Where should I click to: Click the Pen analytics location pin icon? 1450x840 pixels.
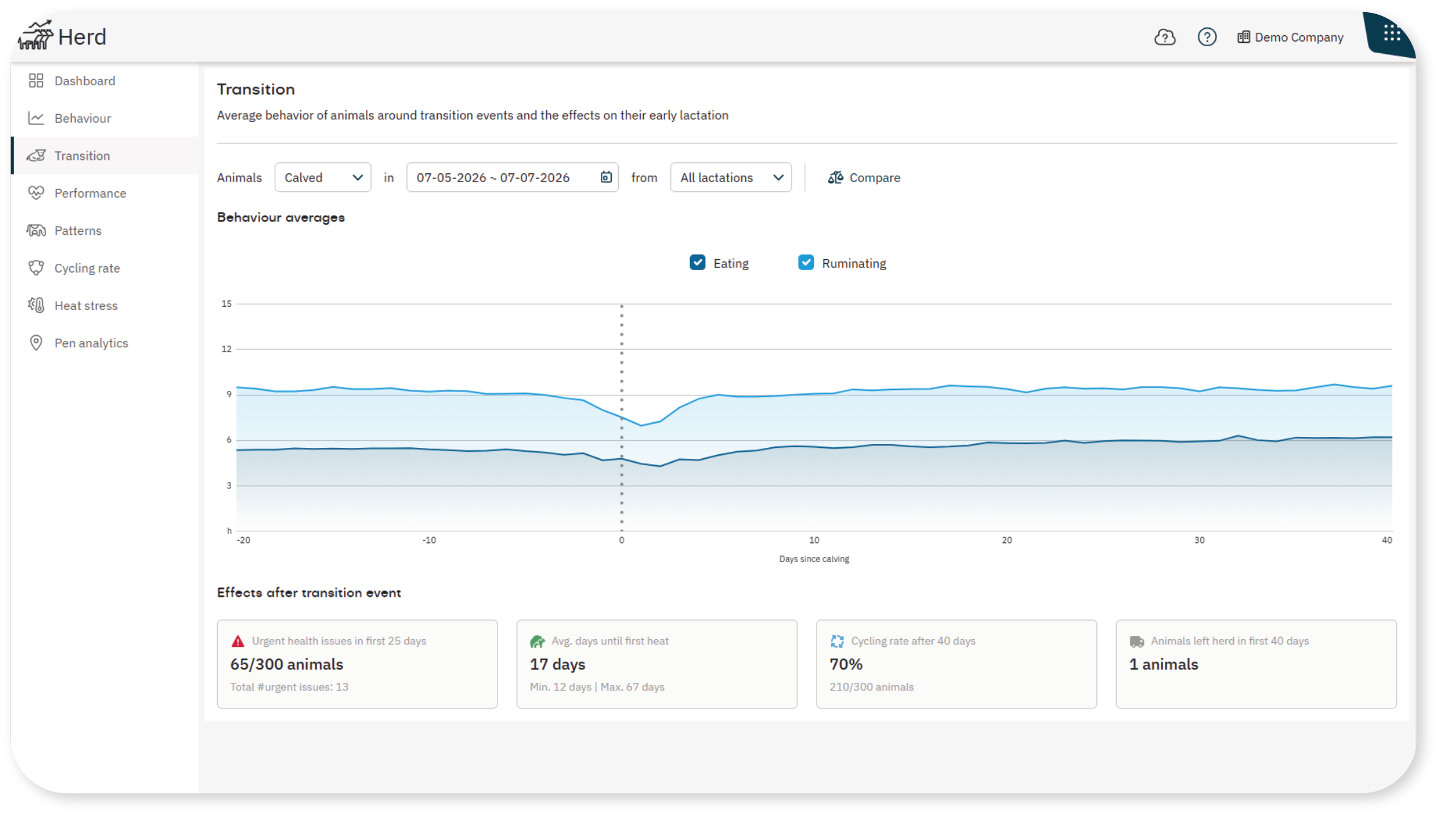point(36,343)
